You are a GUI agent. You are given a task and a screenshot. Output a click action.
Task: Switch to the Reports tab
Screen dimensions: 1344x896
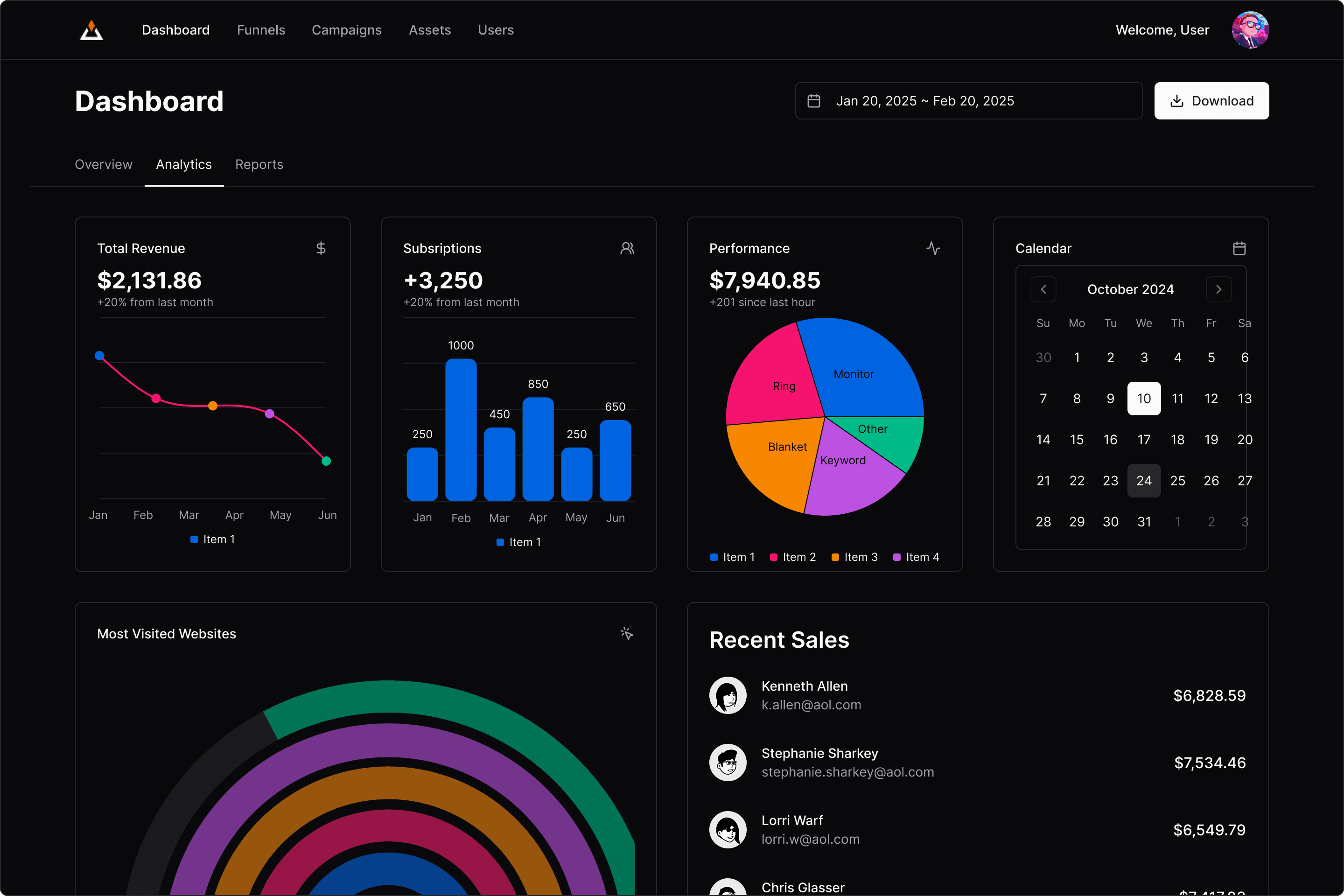(259, 165)
